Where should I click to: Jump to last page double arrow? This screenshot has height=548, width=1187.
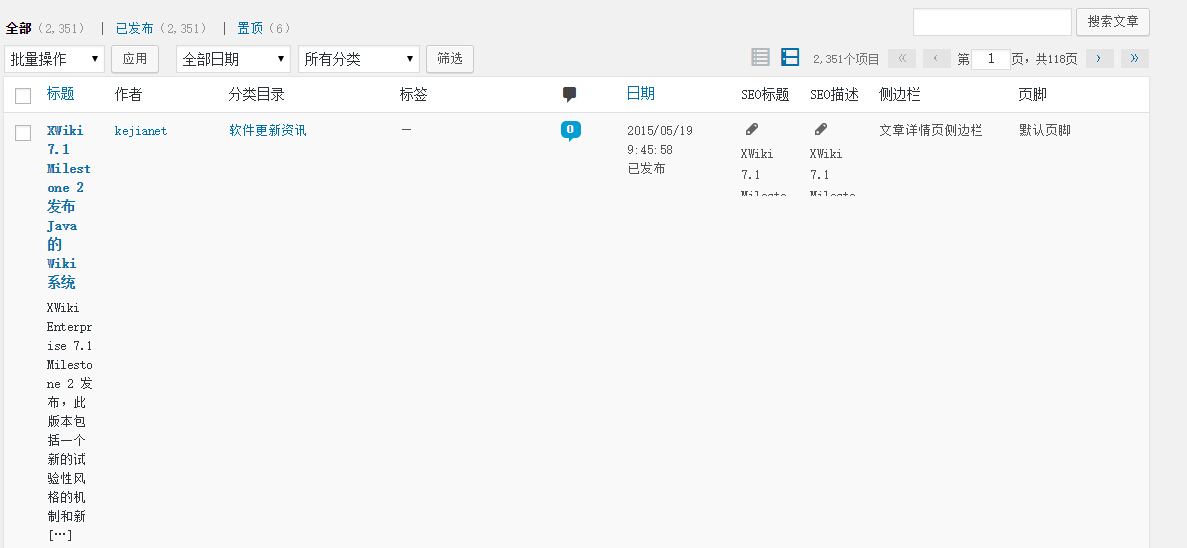(1134, 59)
